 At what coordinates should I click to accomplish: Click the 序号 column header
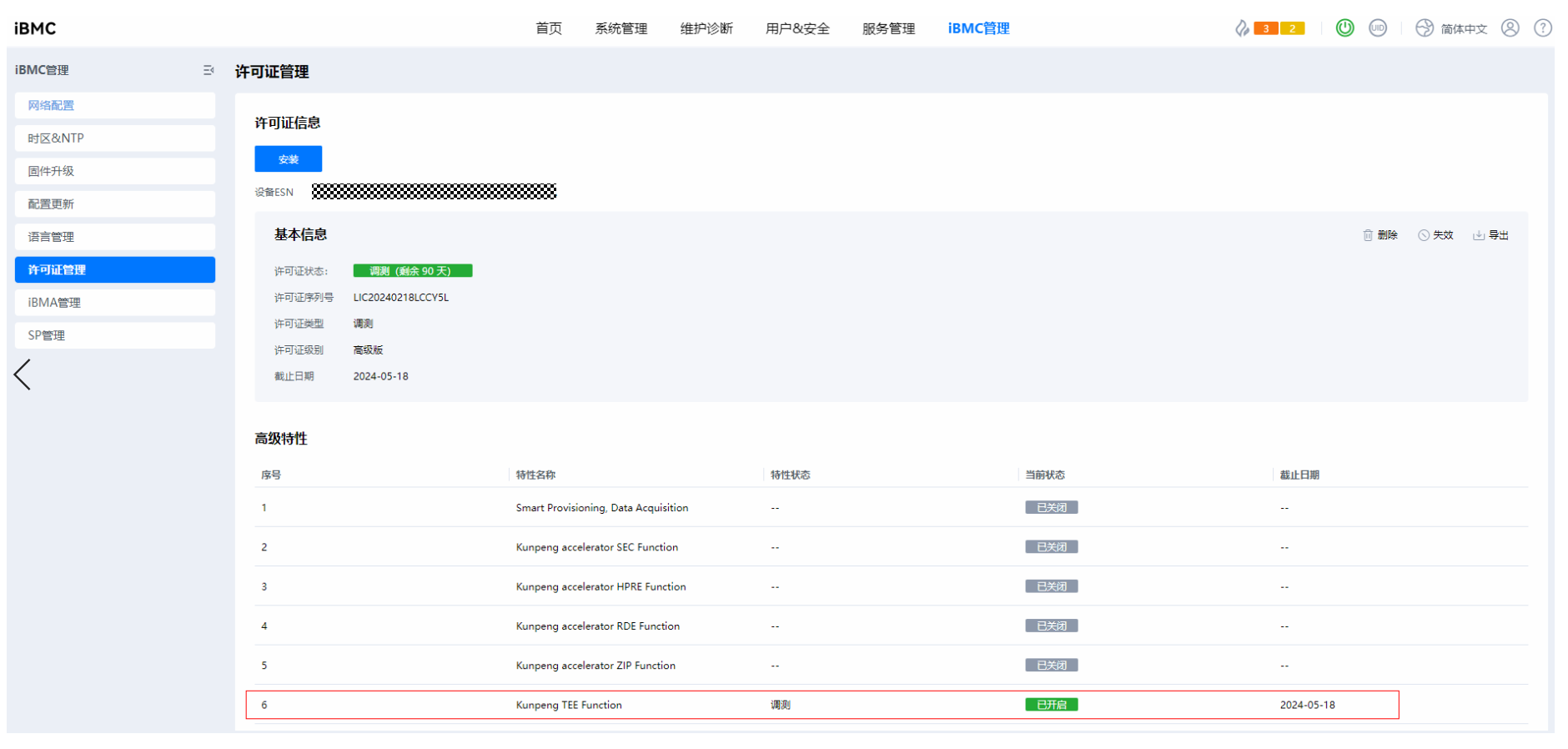[x=271, y=475]
